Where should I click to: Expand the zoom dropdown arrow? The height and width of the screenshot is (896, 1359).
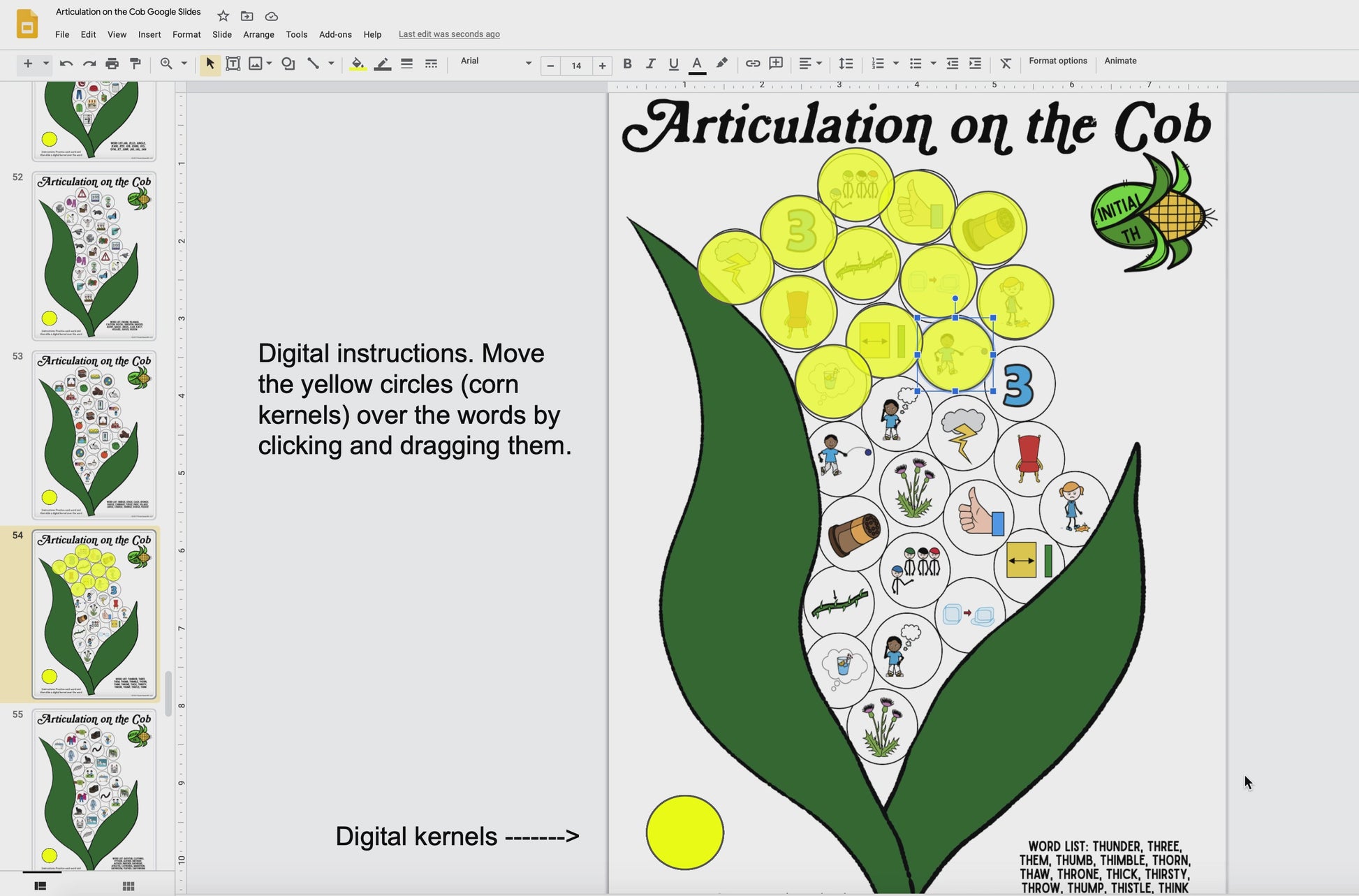184,64
